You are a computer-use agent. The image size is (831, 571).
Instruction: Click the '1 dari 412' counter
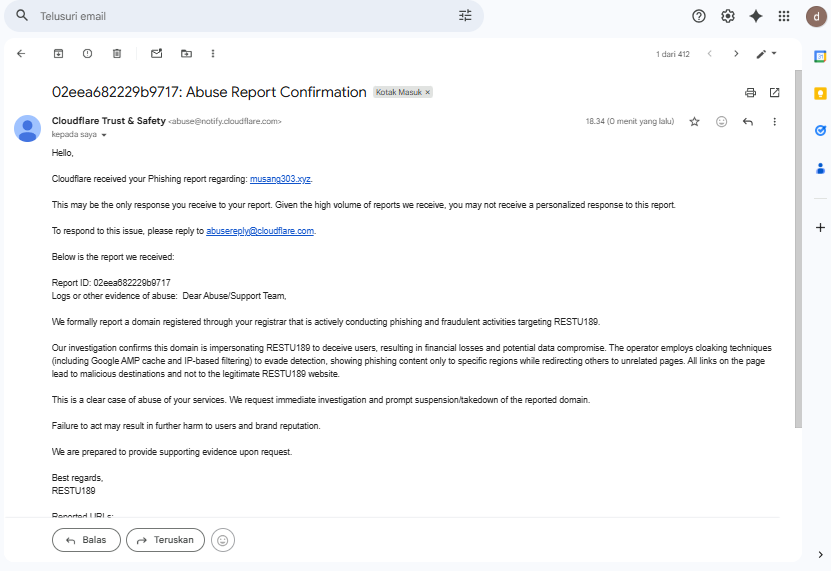pos(673,54)
